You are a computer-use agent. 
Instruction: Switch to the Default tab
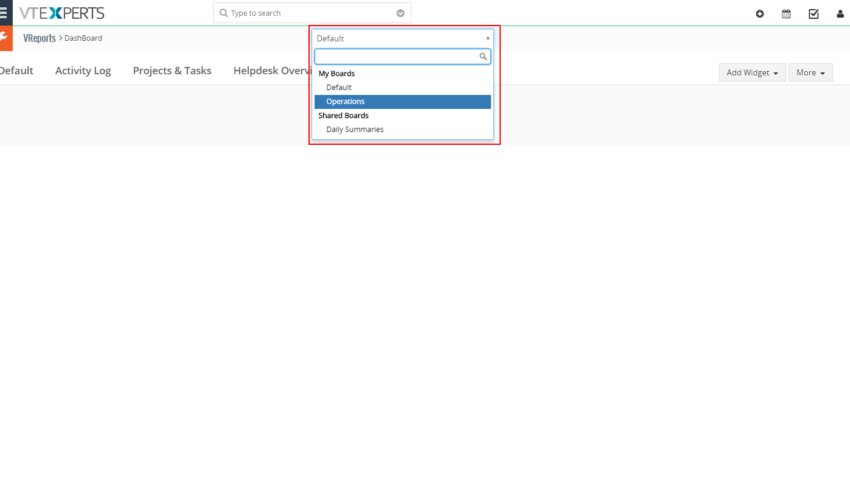[16, 70]
